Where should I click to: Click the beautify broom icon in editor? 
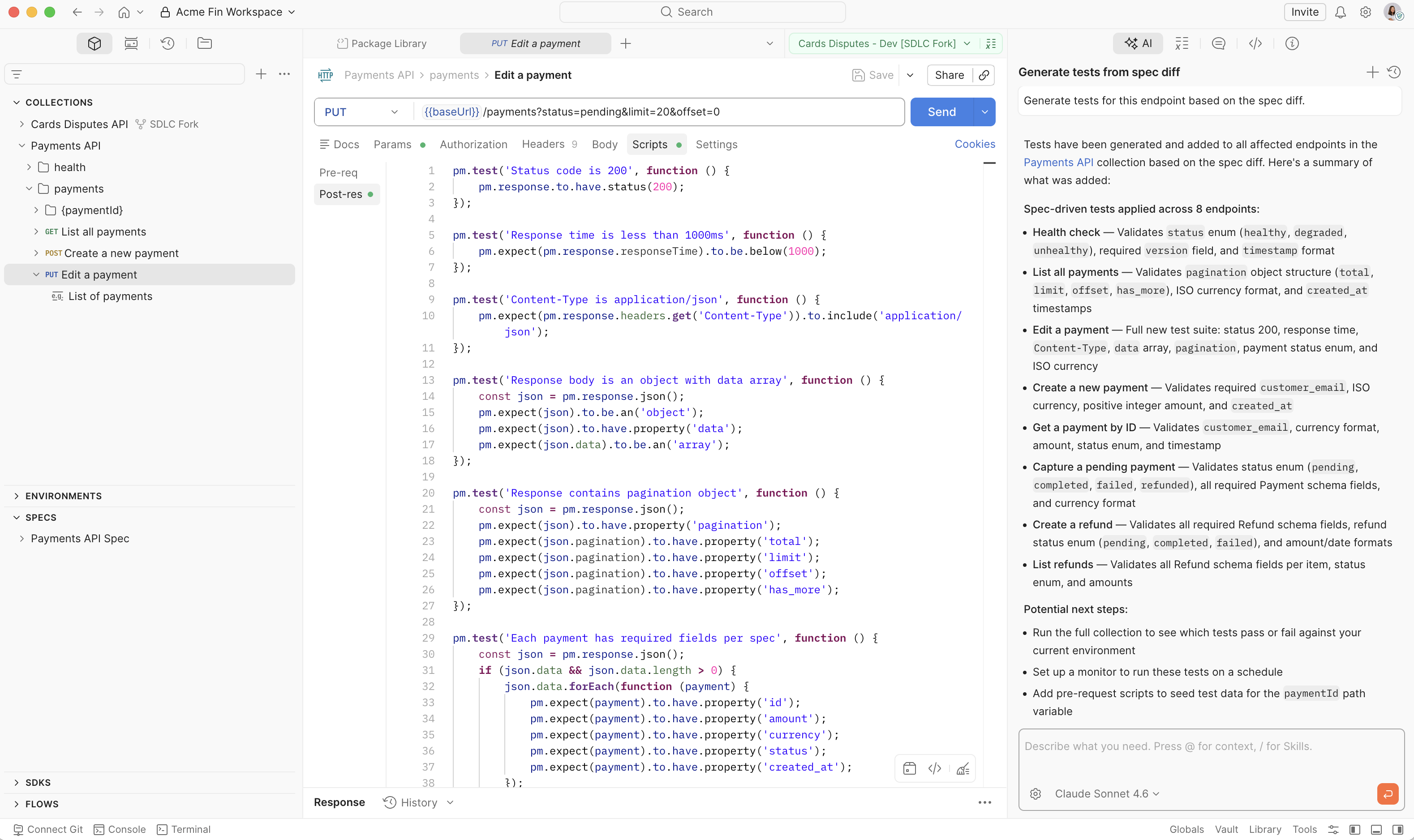(x=962, y=768)
